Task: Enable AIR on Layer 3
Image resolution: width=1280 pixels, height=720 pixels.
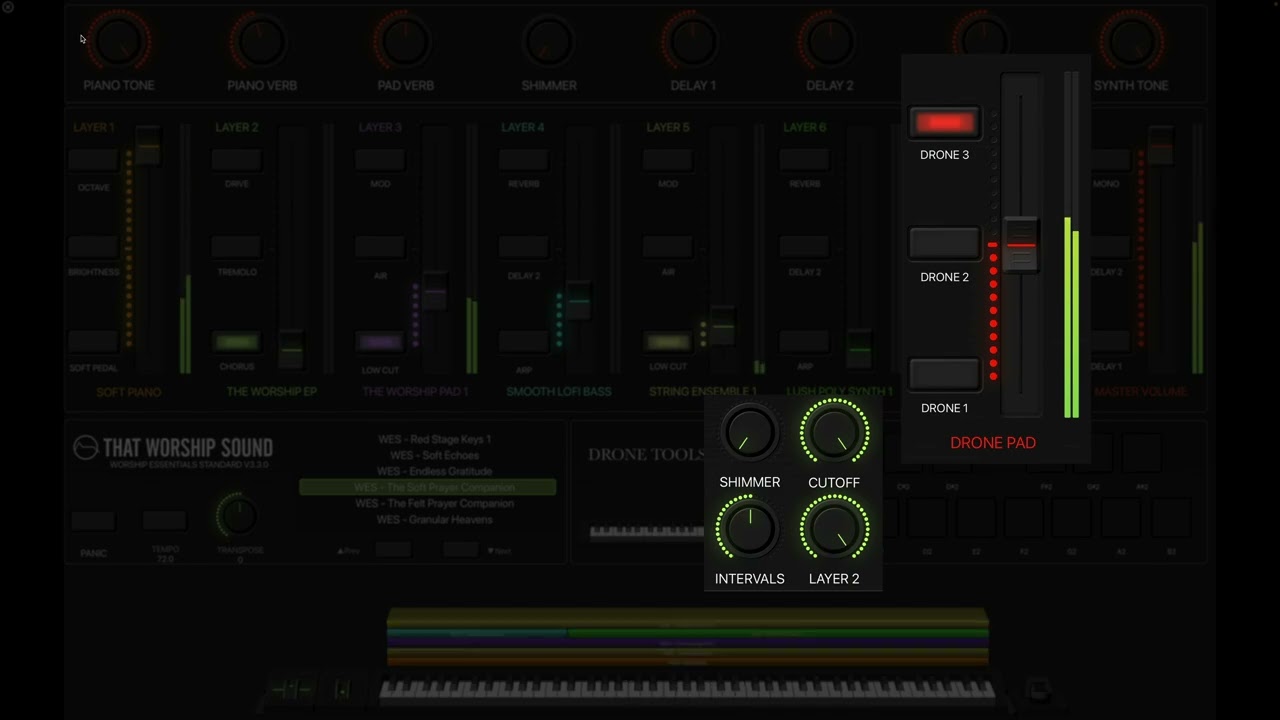Action: pos(380,246)
